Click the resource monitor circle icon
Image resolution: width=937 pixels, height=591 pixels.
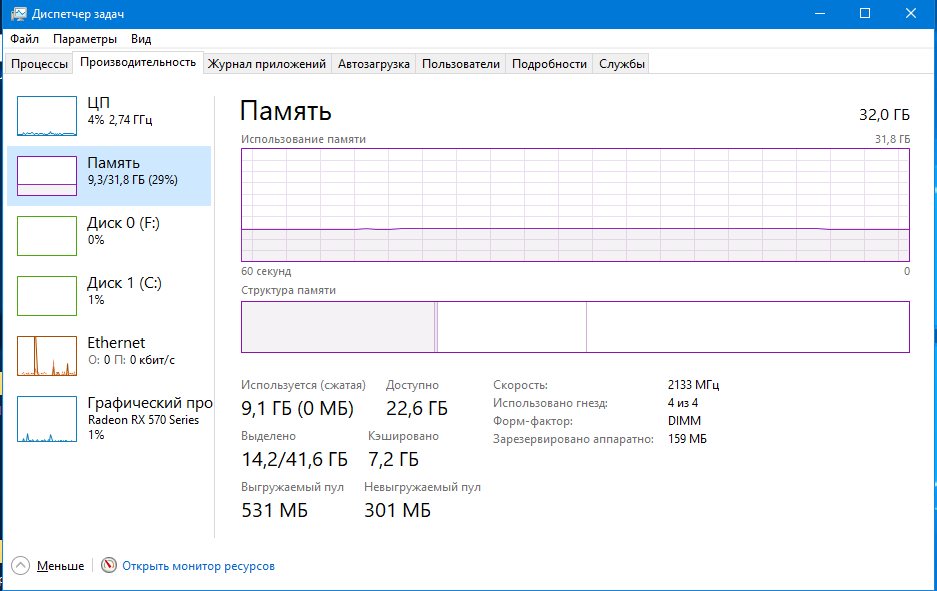pyautogui.click(x=108, y=565)
